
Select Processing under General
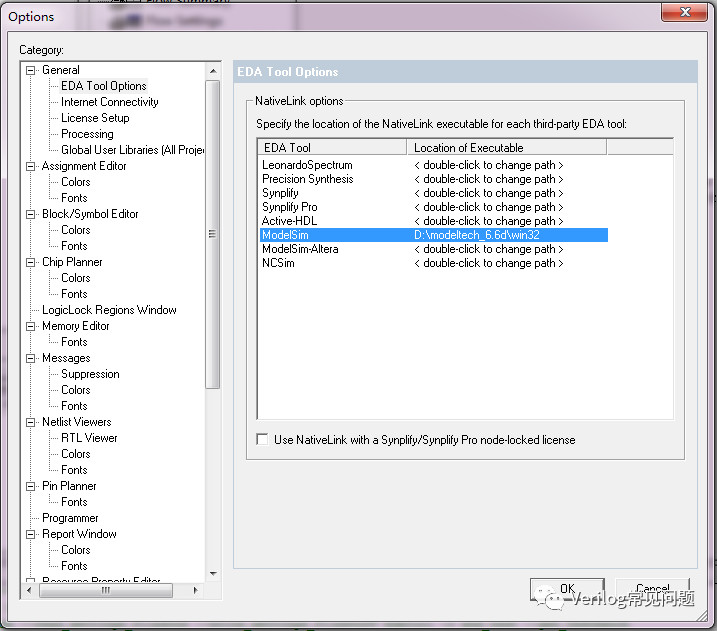87,134
